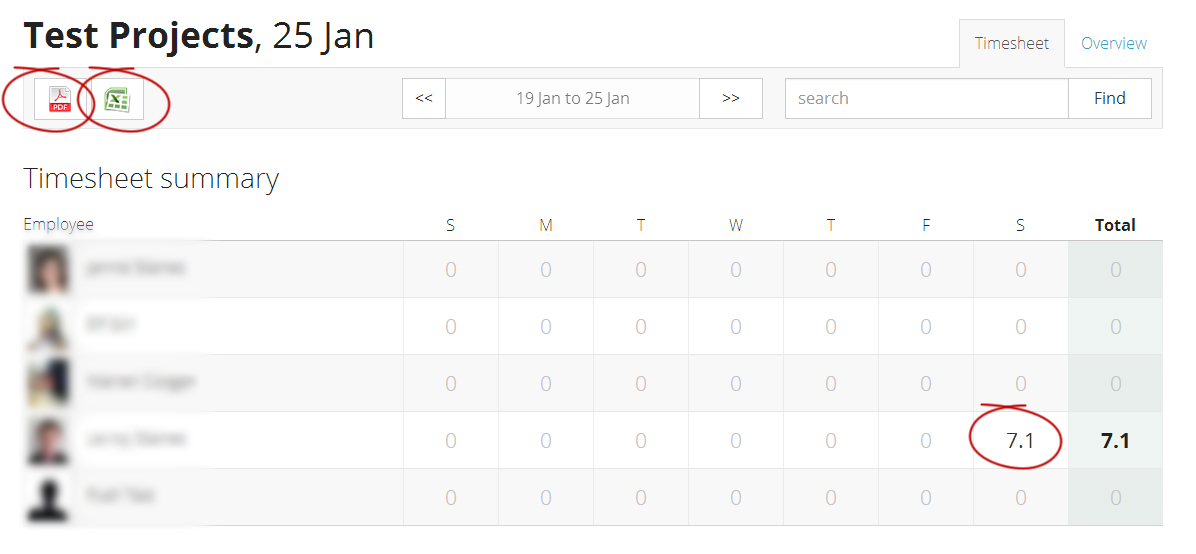Screen dimensions: 1196x554
Task: Go to previous week with << button
Action: pyautogui.click(x=424, y=98)
